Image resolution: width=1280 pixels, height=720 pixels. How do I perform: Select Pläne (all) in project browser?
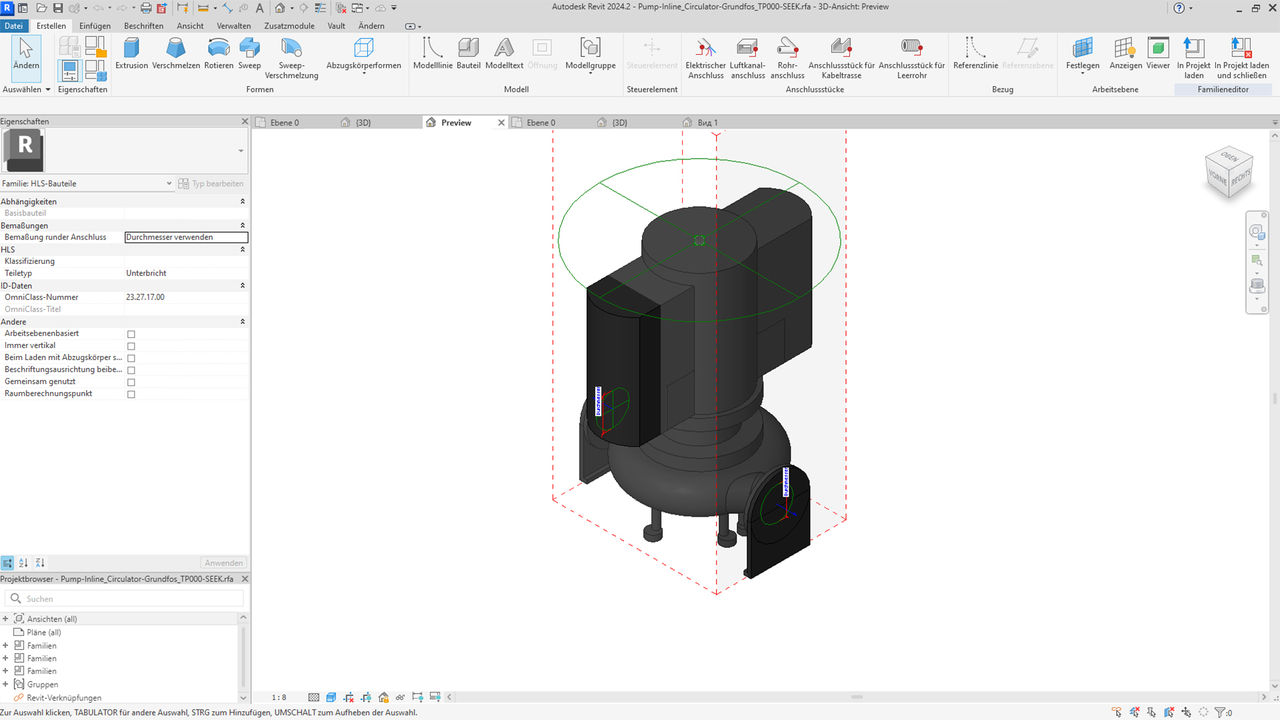[x=44, y=632]
